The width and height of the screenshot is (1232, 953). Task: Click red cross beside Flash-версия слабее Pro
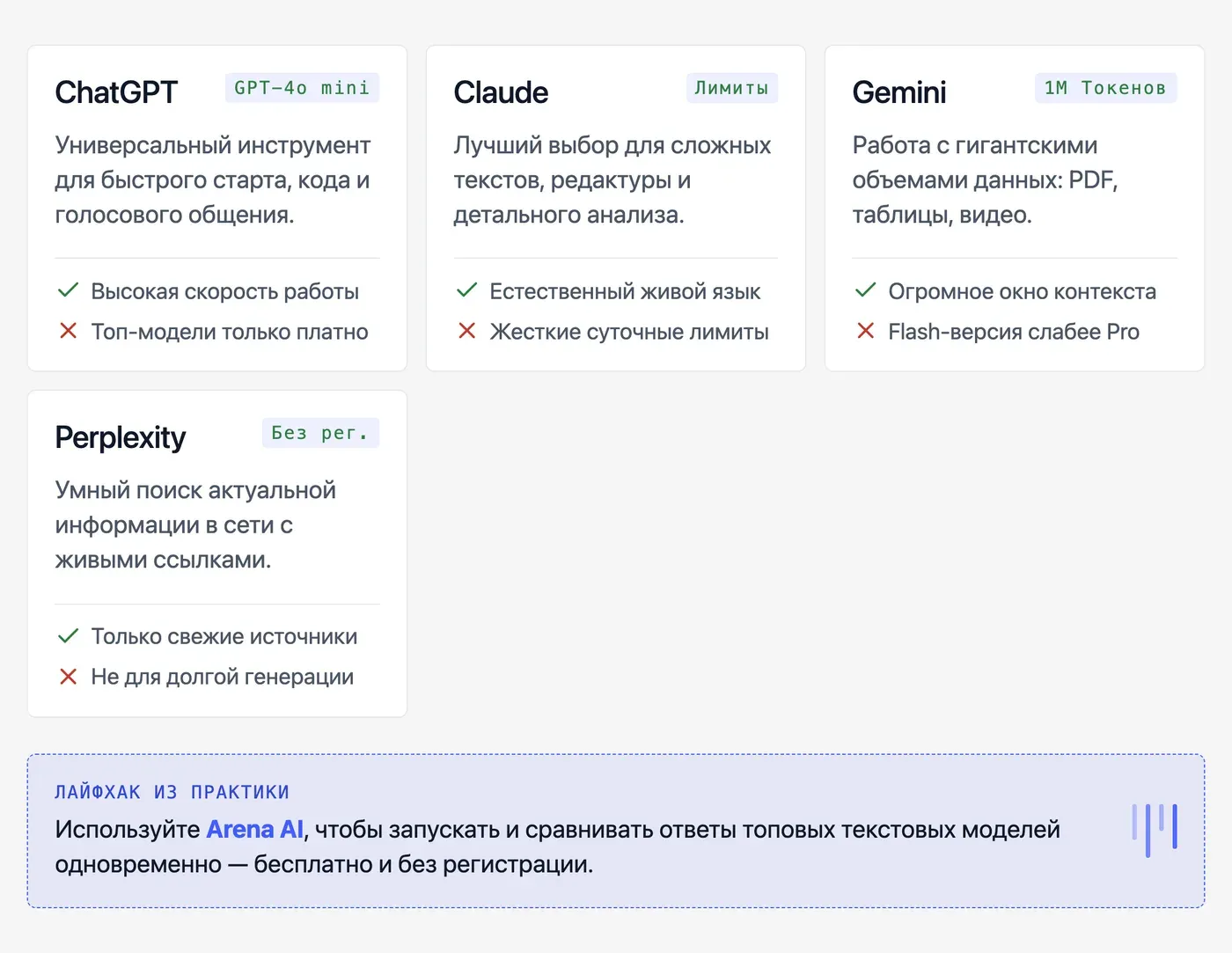866,331
